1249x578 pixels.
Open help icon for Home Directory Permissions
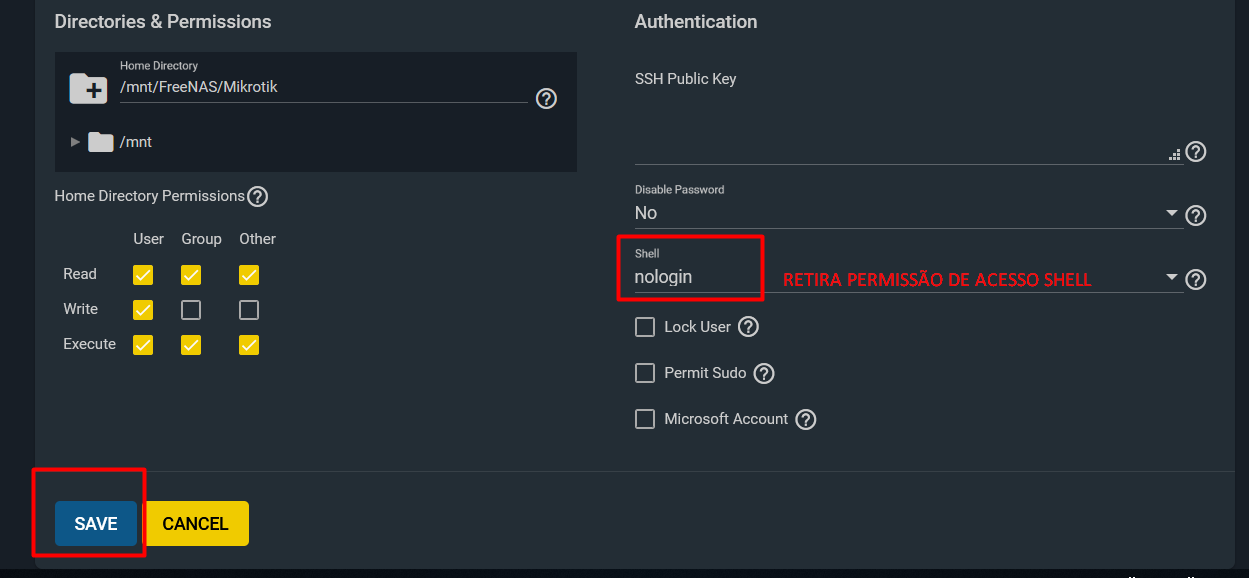(257, 196)
